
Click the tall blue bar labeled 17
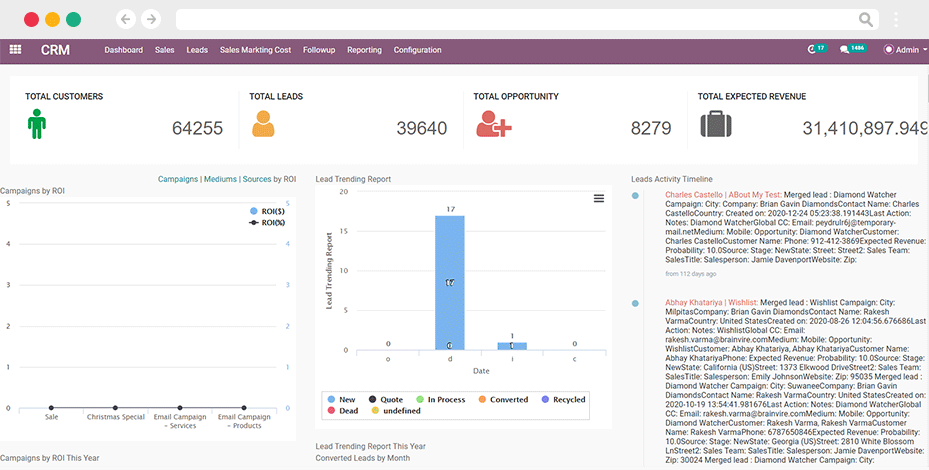click(450, 283)
